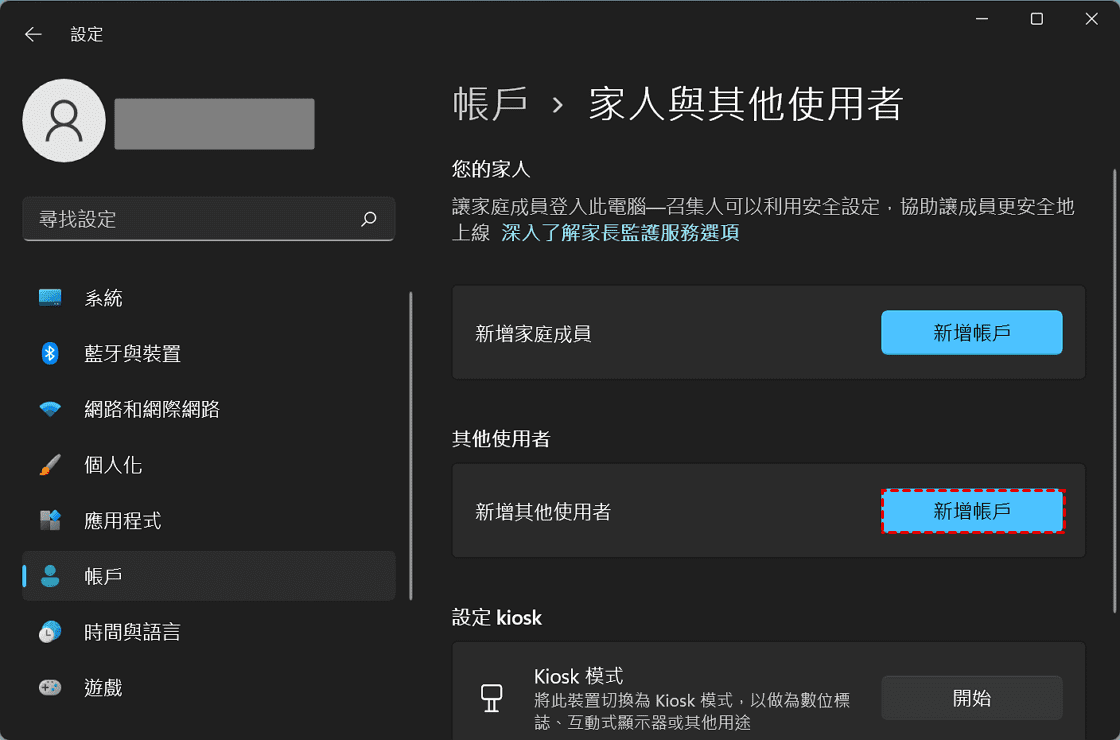Click the clock globe icon for 時間與語言
Viewport: 1120px width, 740px height.
[50, 632]
